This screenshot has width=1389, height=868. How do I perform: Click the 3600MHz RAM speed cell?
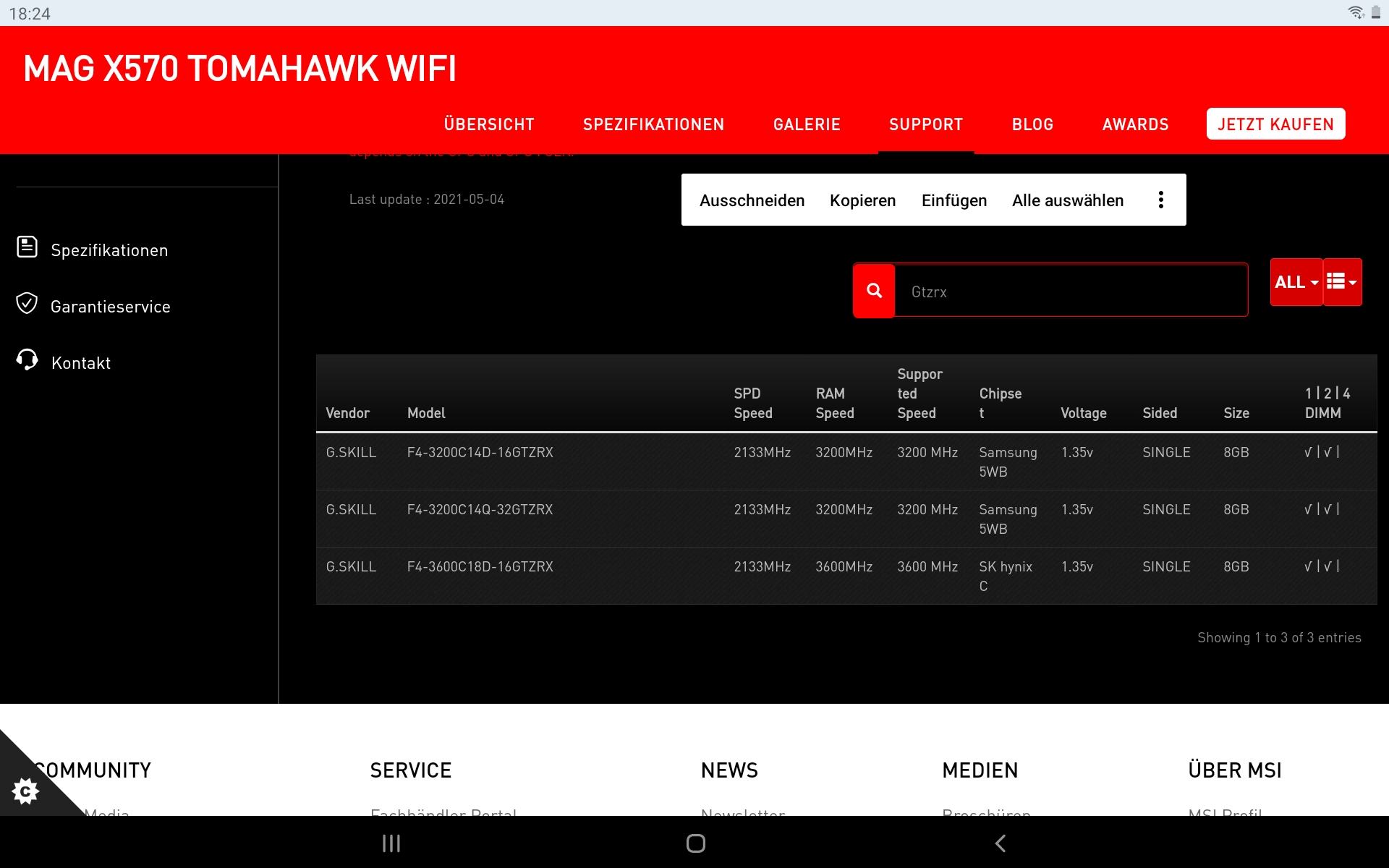[844, 566]
